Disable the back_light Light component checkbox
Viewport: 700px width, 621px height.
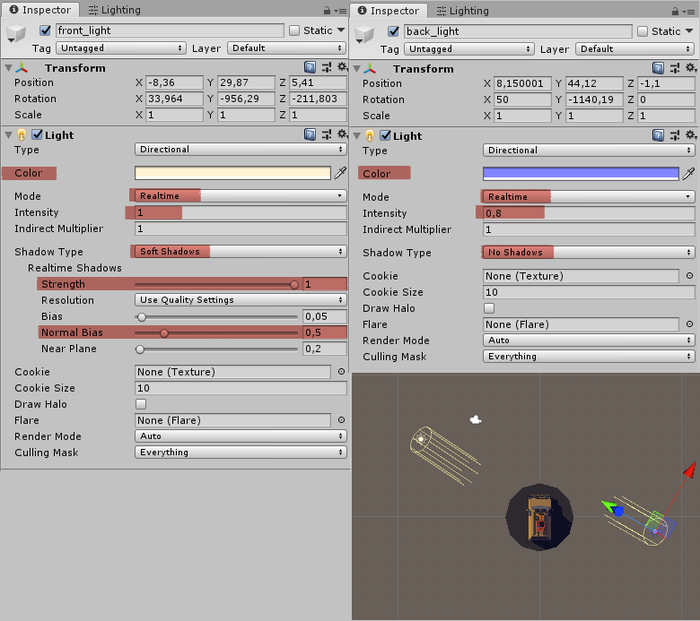pos(386,136)
